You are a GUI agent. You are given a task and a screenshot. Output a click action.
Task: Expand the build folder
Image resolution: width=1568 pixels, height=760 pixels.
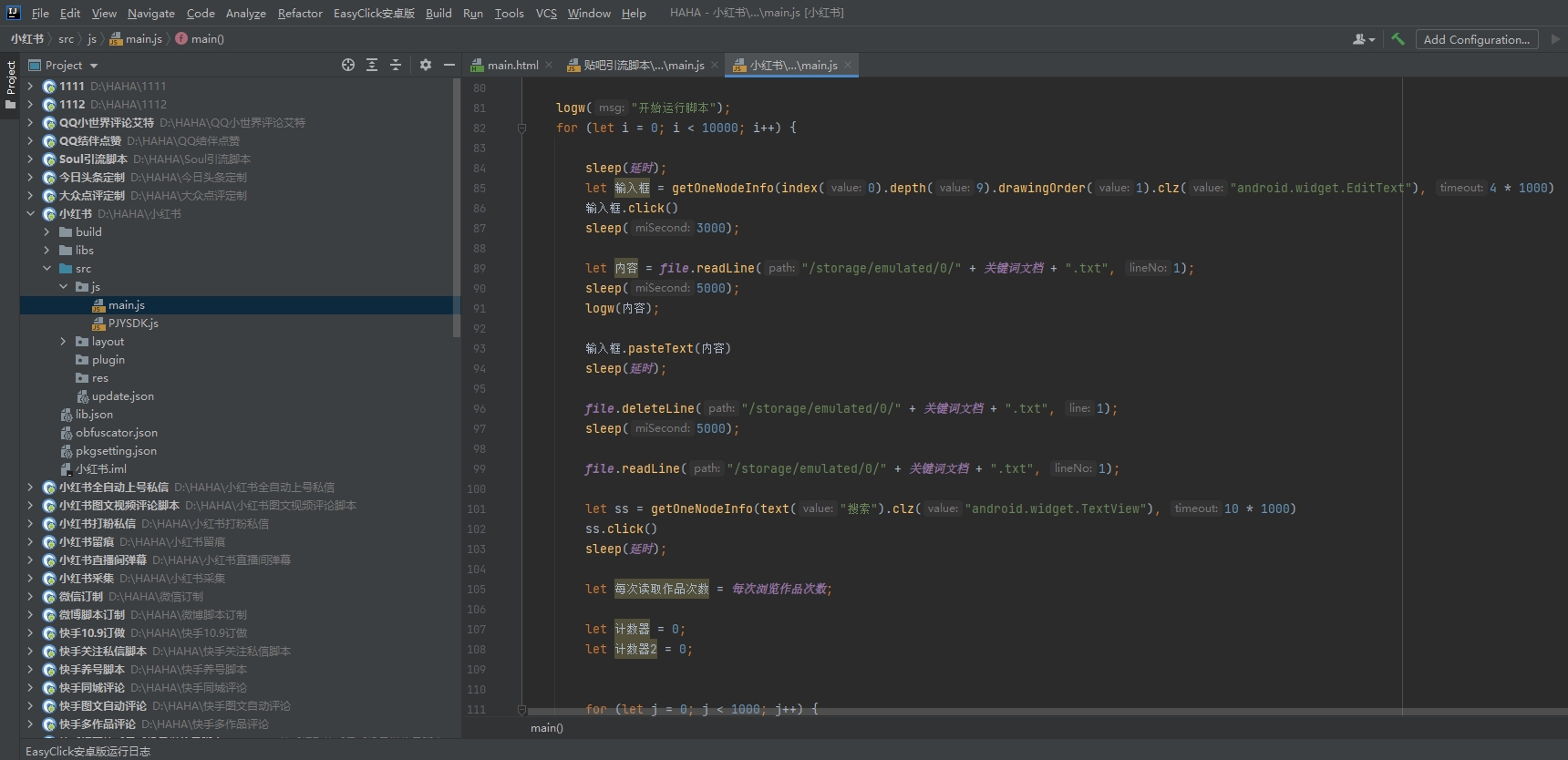pos(46,231)
